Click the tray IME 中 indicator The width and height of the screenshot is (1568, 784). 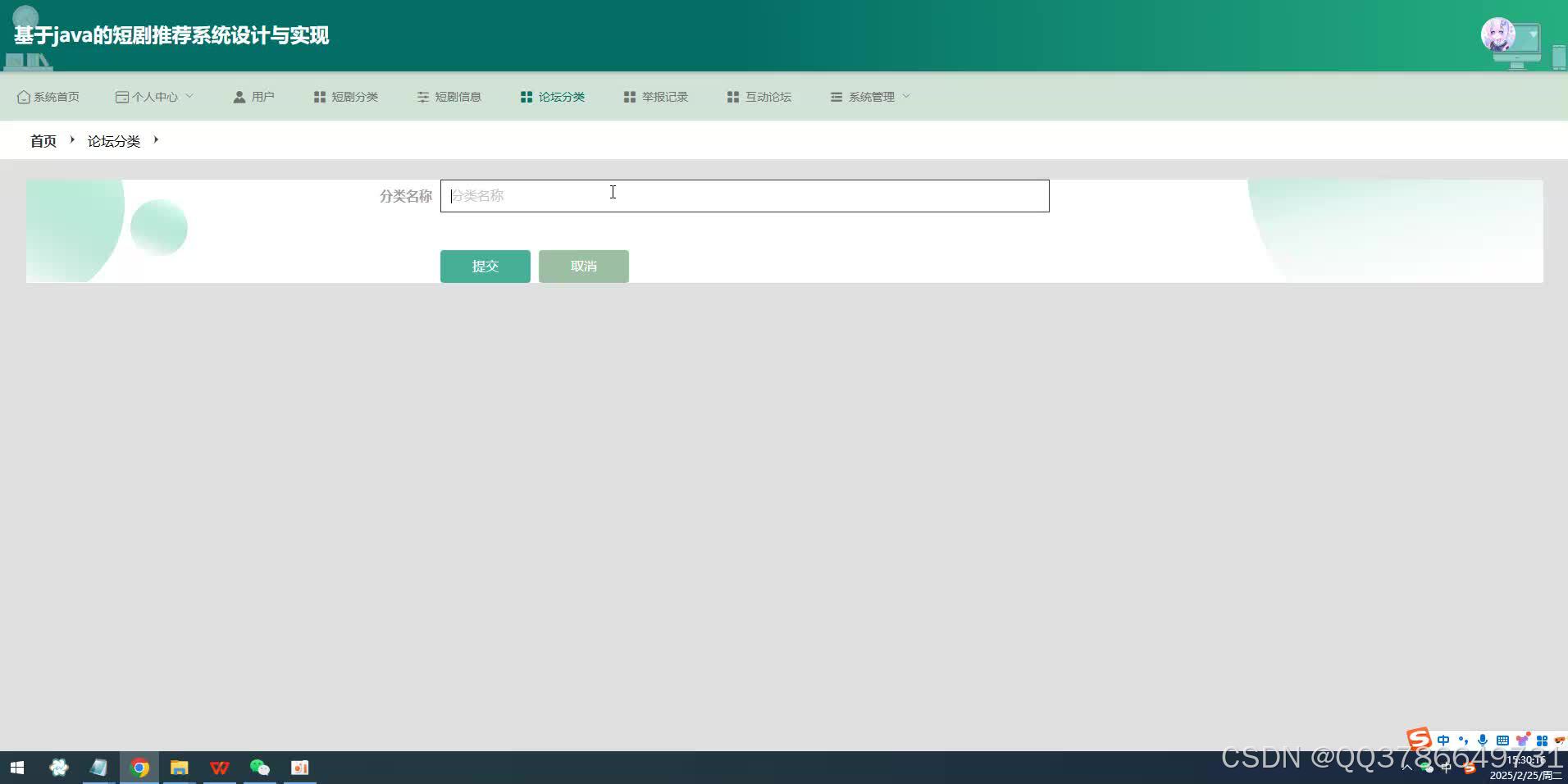tap(1446, 768)
